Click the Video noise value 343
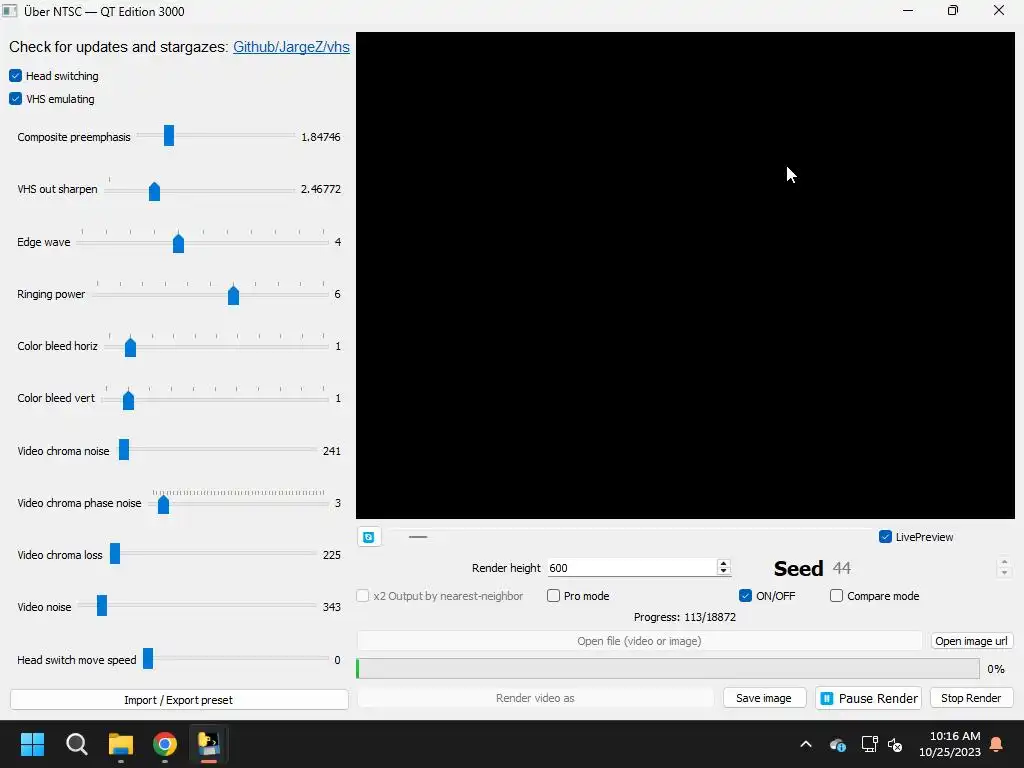Image resolution: width=1024 pixels, height=768 pixels. pyautogui.click(x=332, y=607)
